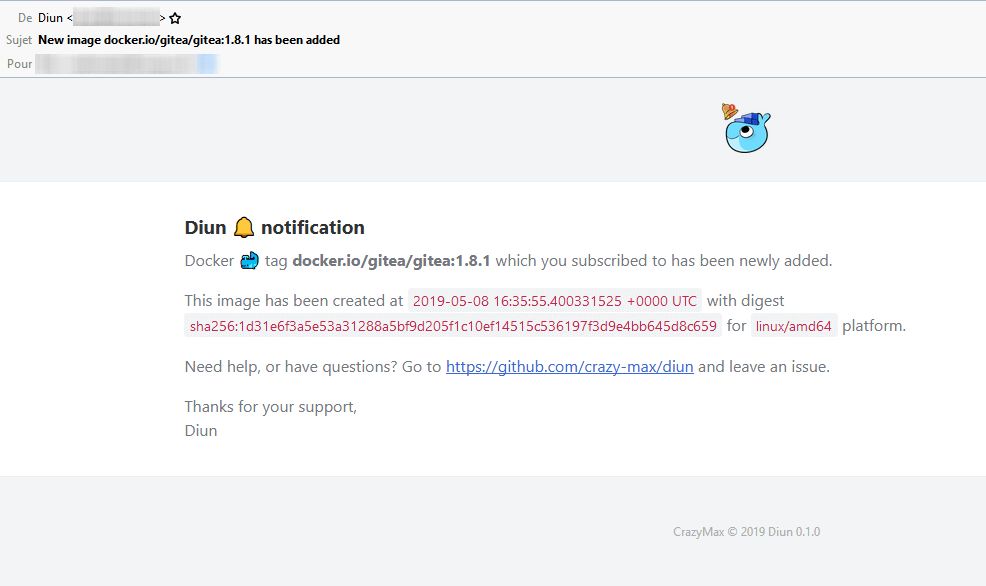Image resolution: width=986 pixels, height=586 pixels.
Task: Click the Diun signature below thanks line
Action: [201, 431]
